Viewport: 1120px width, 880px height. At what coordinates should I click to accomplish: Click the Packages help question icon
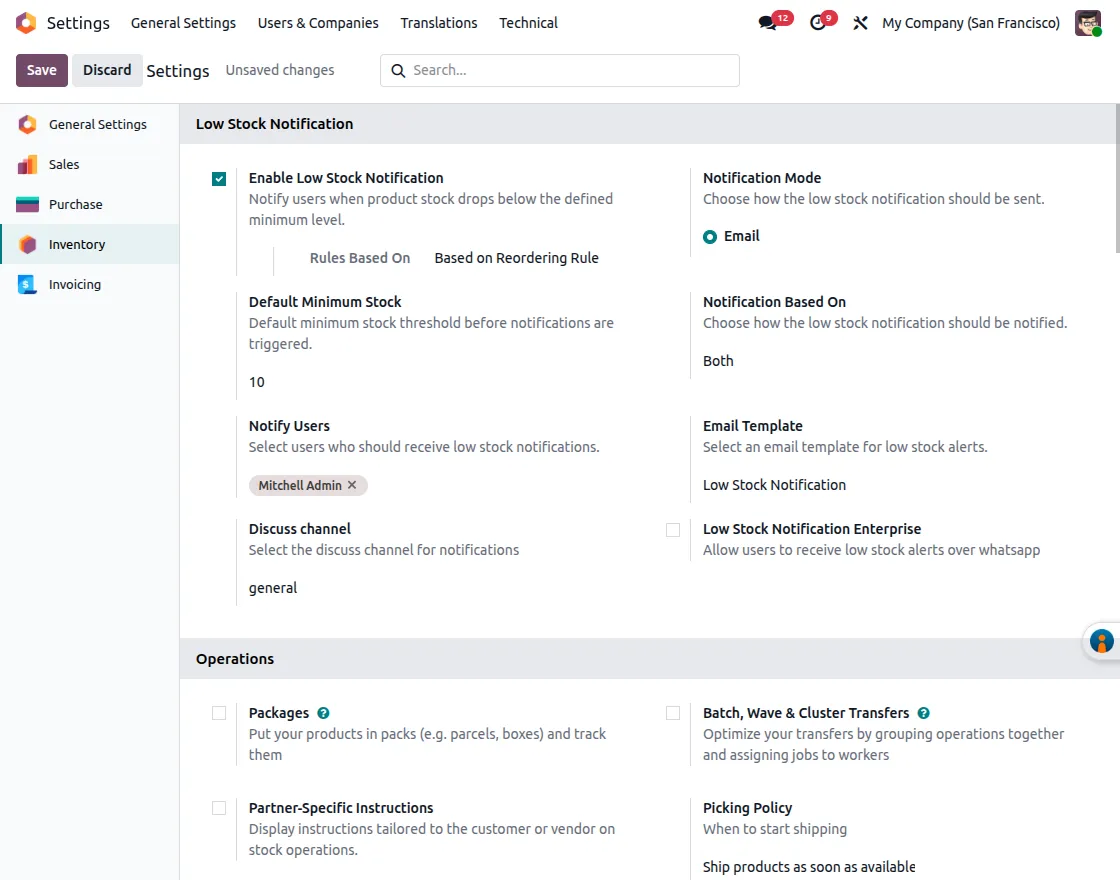(x=323, y=713)
